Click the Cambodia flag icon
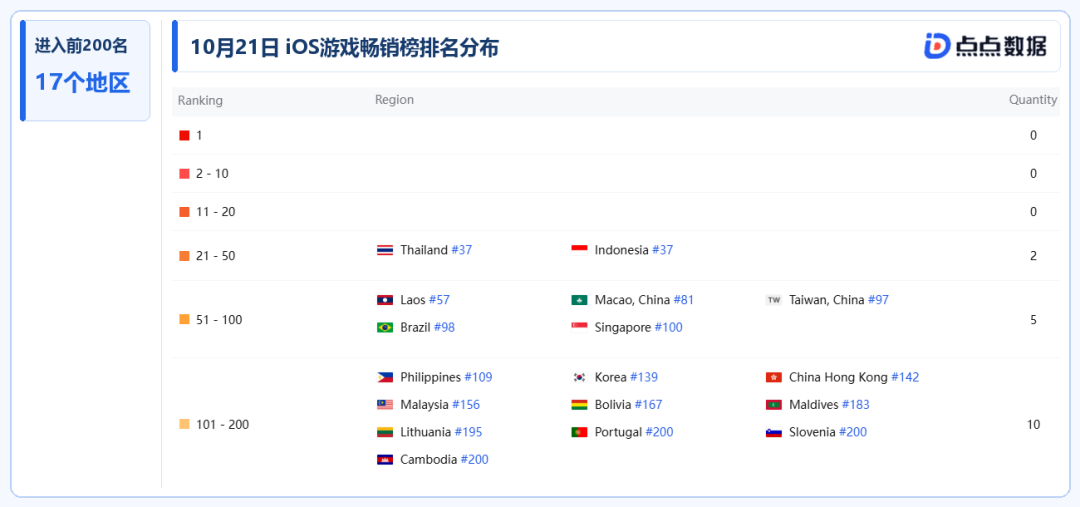 click(x=385, y=459)
